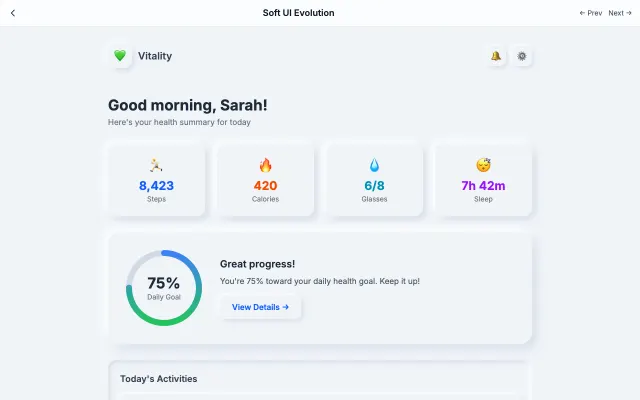Click the Soft UI Evolution title

click(298, 13)
